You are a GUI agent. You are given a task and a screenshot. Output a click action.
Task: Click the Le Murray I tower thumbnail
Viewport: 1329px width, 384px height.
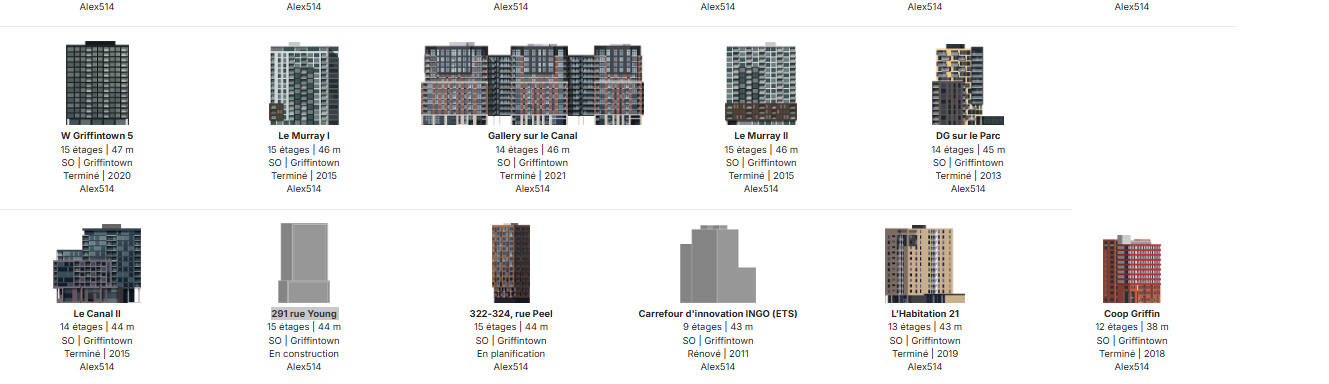[304, 85]
